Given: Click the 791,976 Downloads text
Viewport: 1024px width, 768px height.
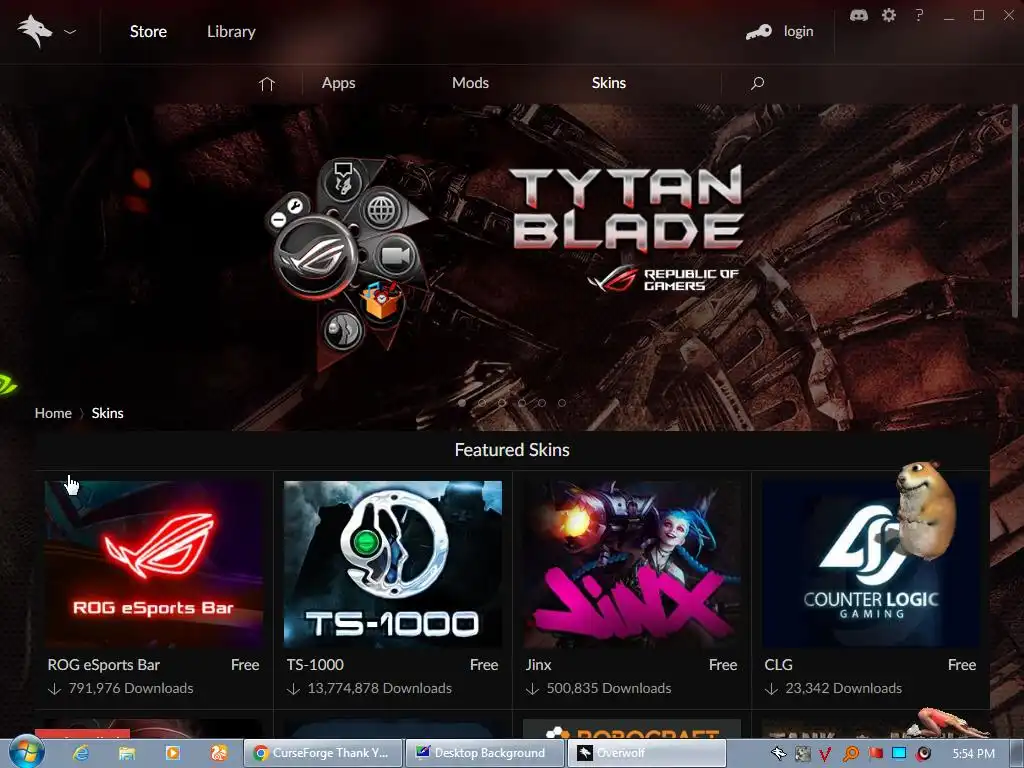Looking at the screenshot, I should coord(131,688).
